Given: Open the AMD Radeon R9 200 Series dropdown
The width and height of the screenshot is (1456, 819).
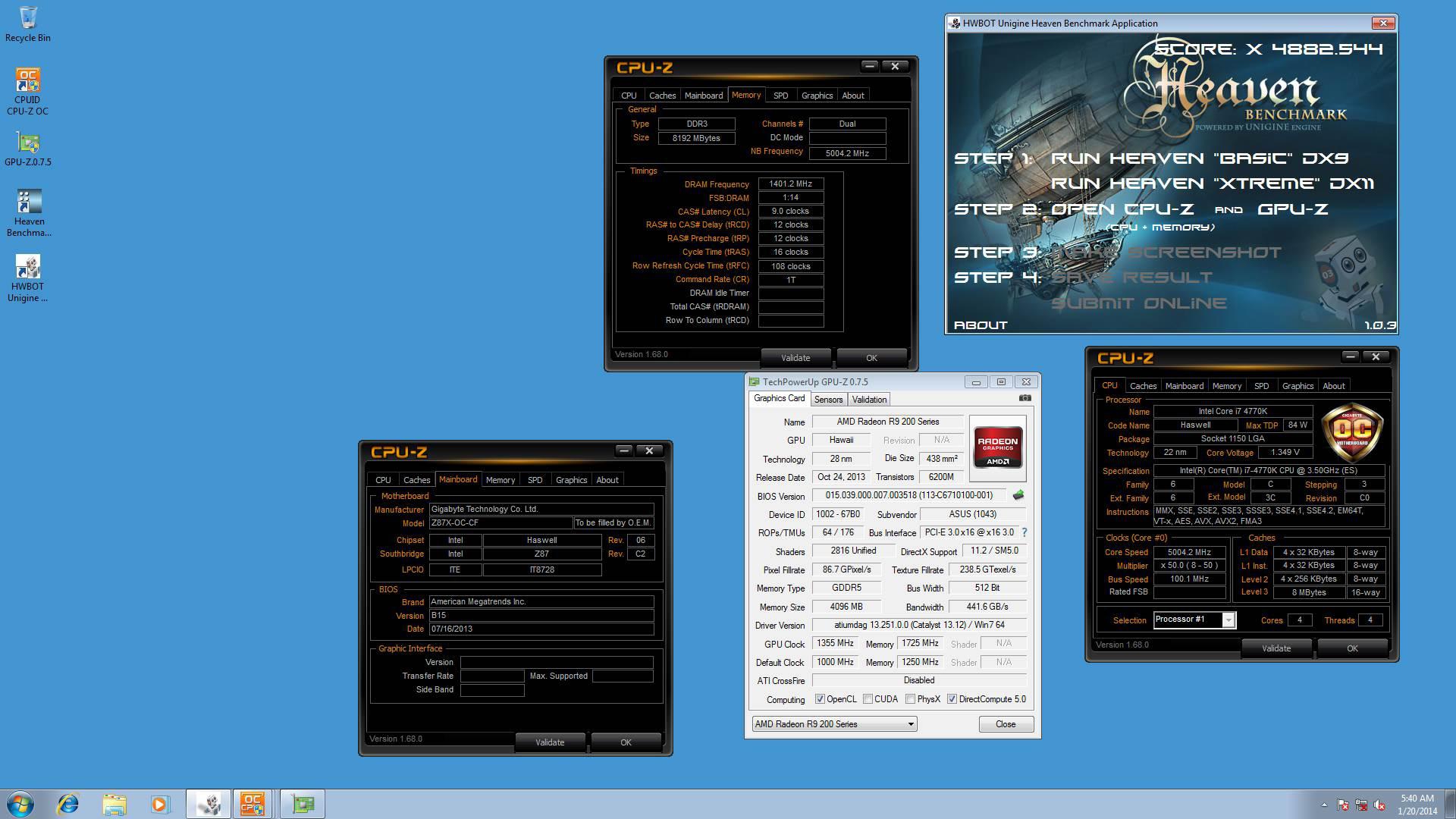Looking at the screenshot, I should coord(834,724).
